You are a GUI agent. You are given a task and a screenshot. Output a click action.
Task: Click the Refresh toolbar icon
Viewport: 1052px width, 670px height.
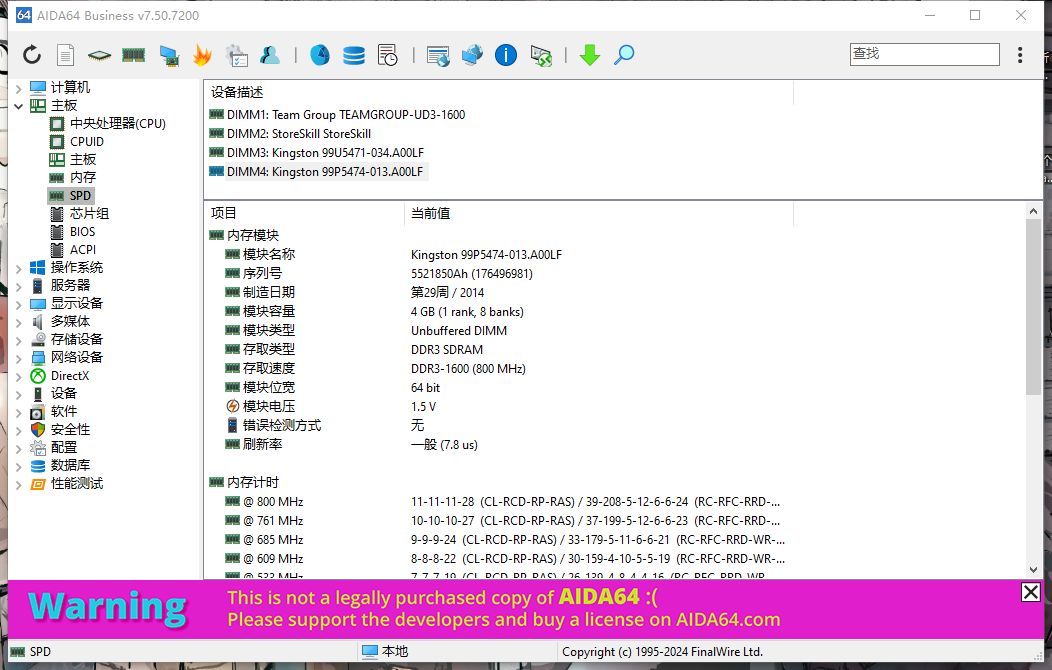coord(32,55)
